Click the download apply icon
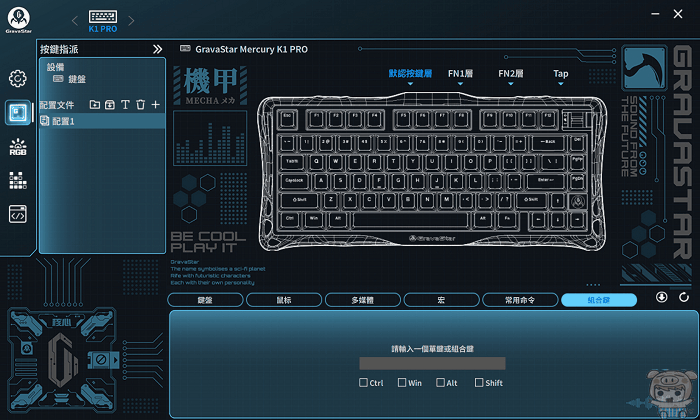Viewport: 700px width, 420px height. (661, 297)
